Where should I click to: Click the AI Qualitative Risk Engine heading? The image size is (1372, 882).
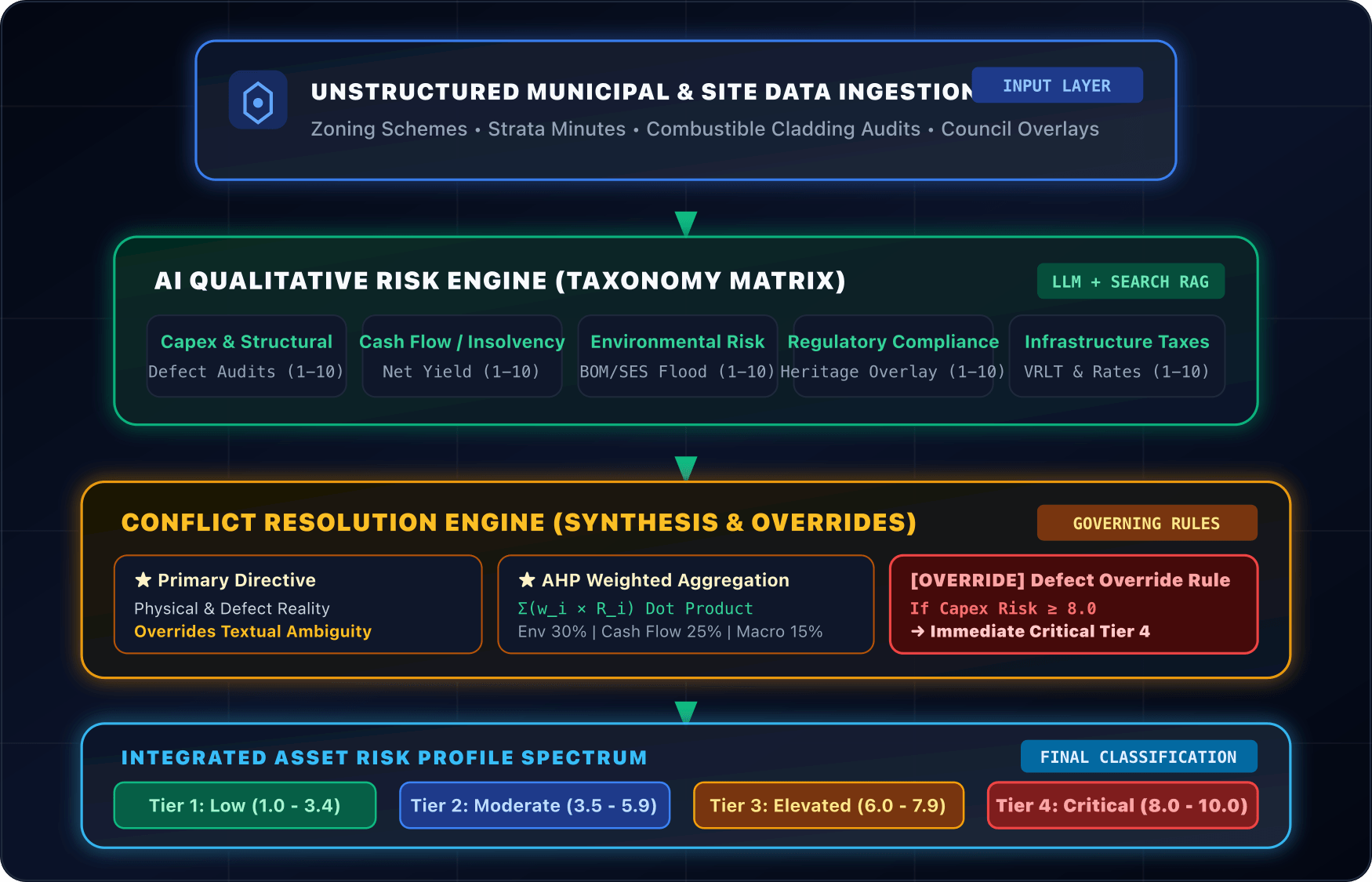click(500, 281)
